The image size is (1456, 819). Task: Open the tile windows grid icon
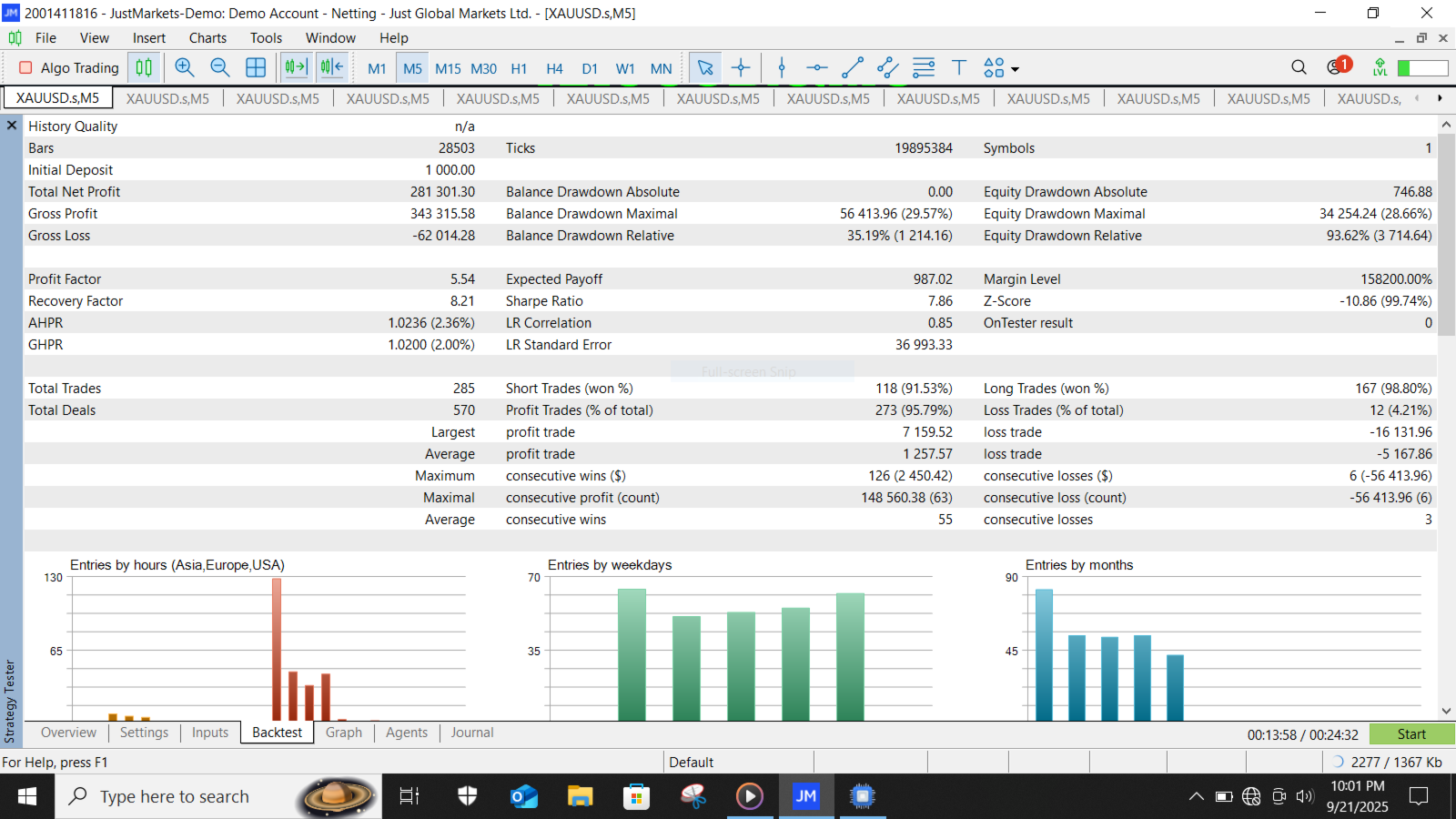[256, 67]
